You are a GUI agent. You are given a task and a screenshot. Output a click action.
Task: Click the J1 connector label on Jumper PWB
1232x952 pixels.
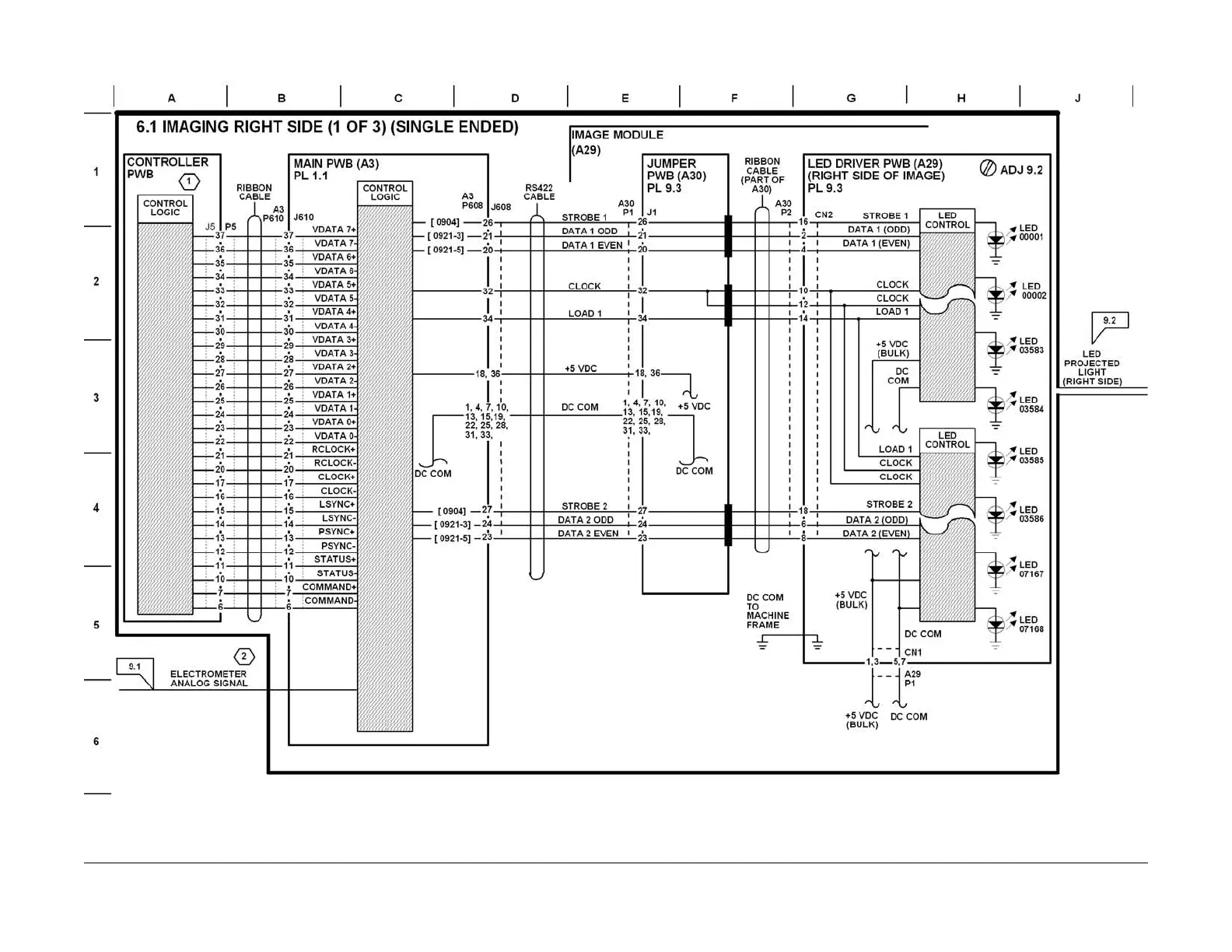pos(653,212)
